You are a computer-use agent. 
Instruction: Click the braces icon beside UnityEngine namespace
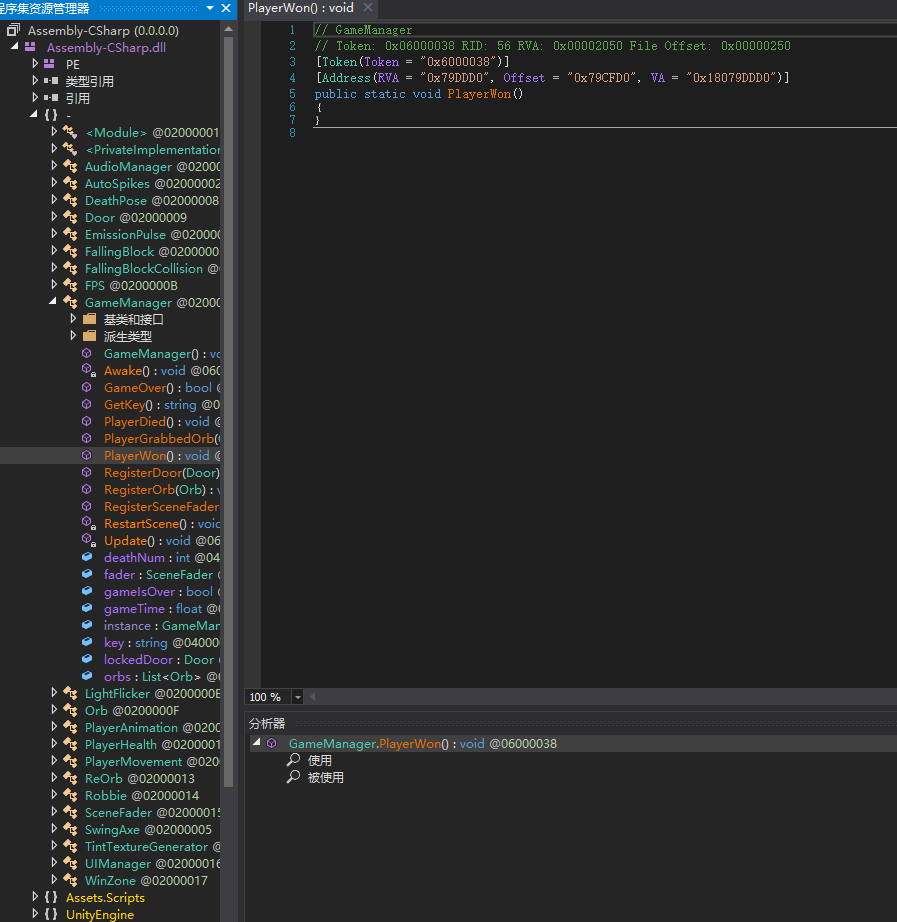coord(51,915)
